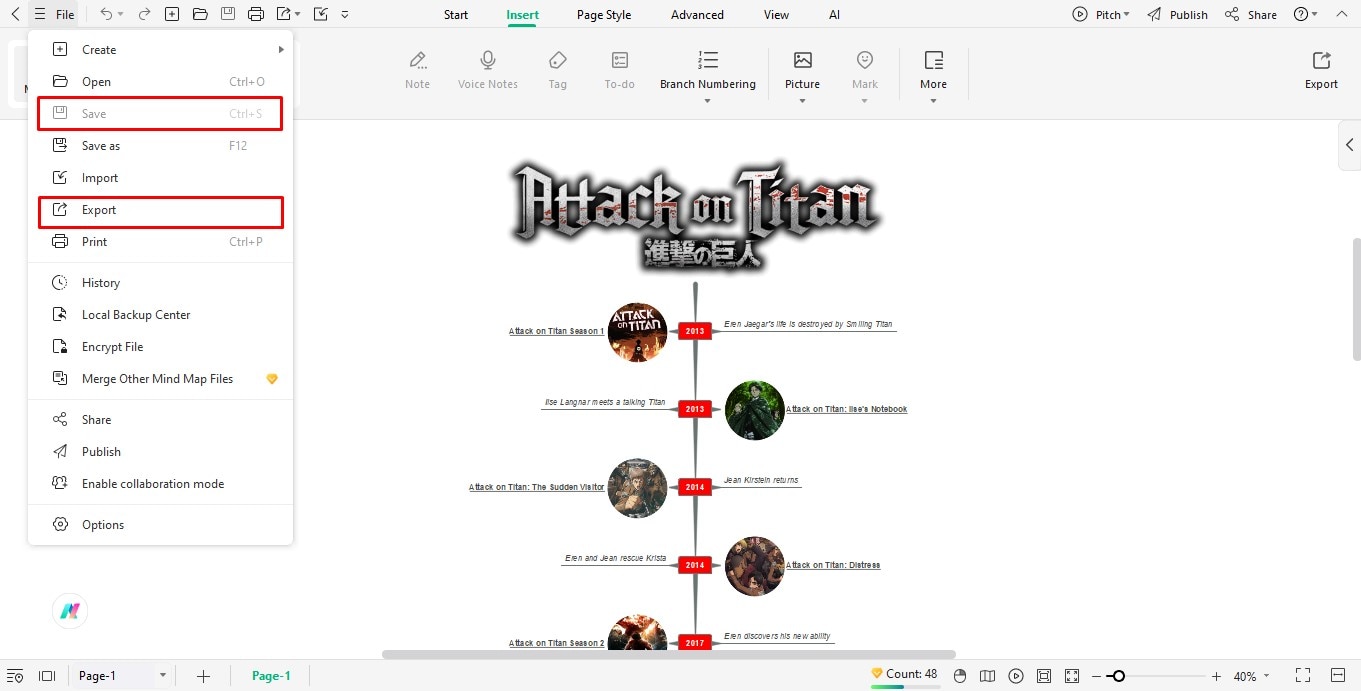1361x691 pixels.
Task: Click the To-do tool in the ribbon
Action: tap(620, 70)
